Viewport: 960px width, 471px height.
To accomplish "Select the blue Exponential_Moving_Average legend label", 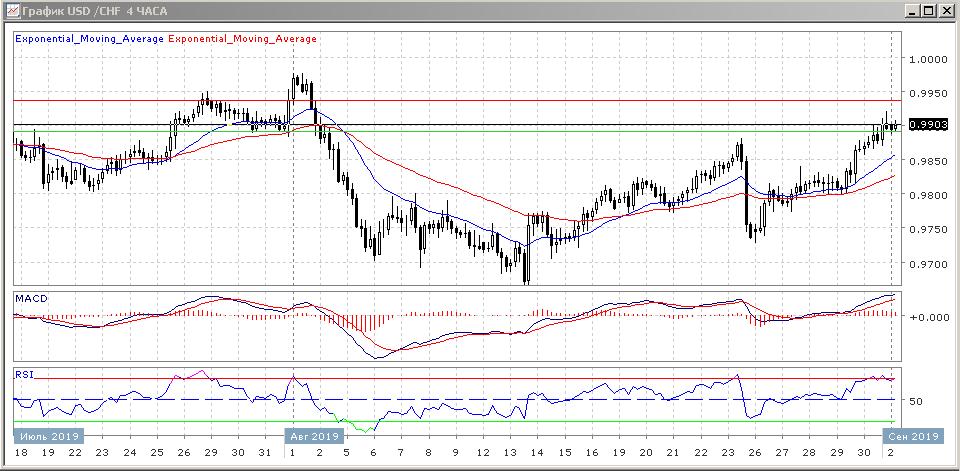I will click(90, 39).
